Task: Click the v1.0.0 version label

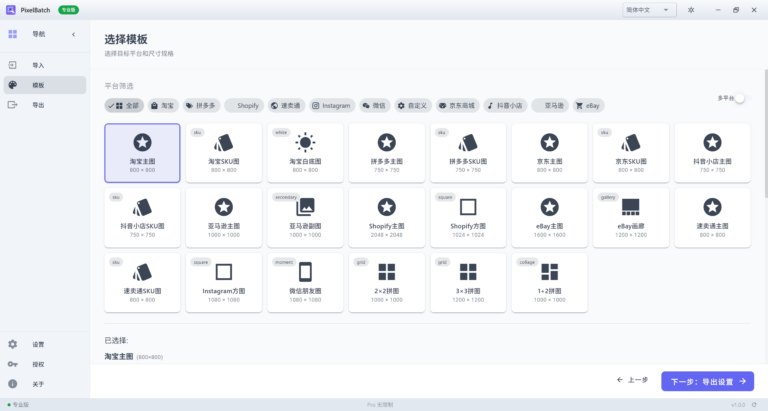Action: pyautogui.click(x=738, y=405)
